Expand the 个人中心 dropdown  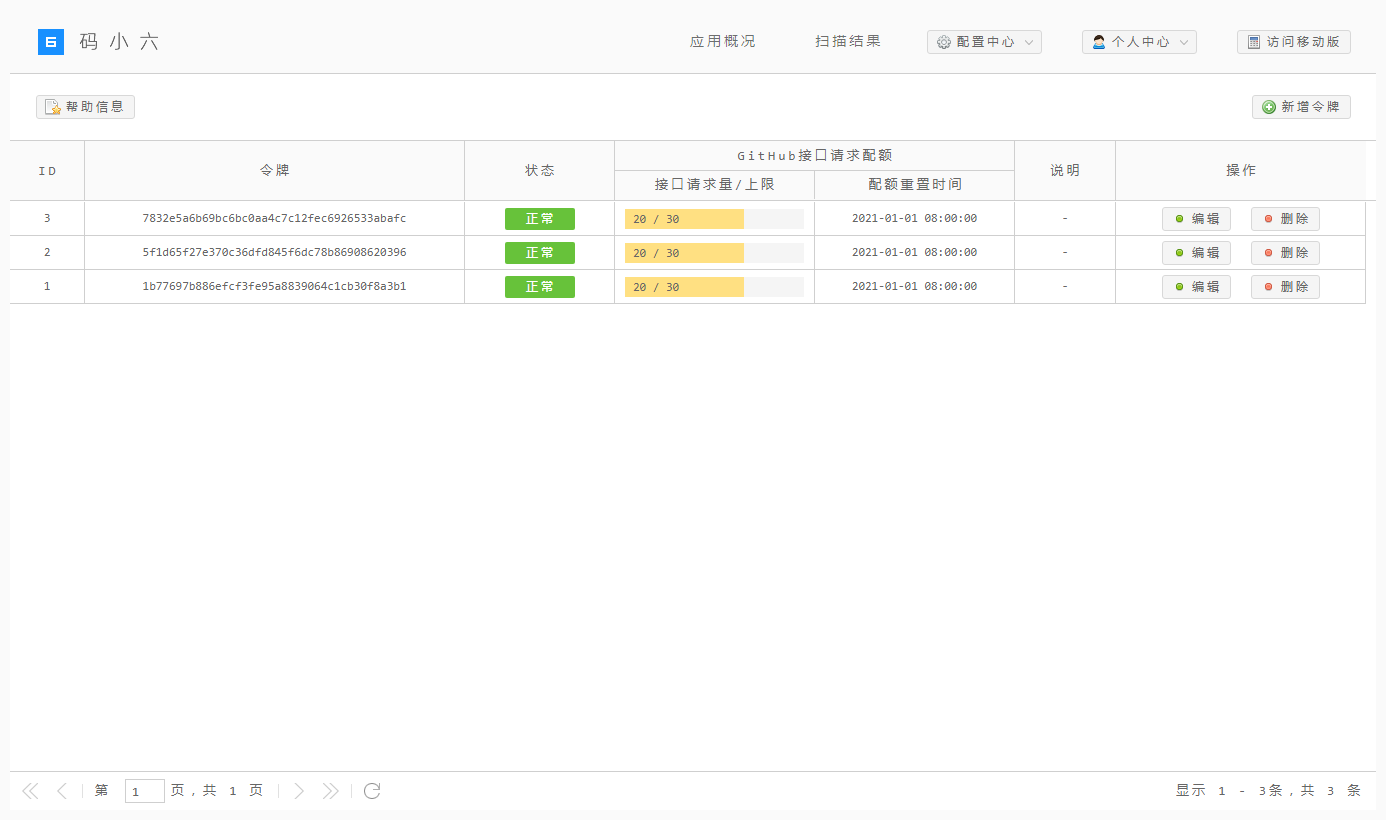pos(1139,42)
